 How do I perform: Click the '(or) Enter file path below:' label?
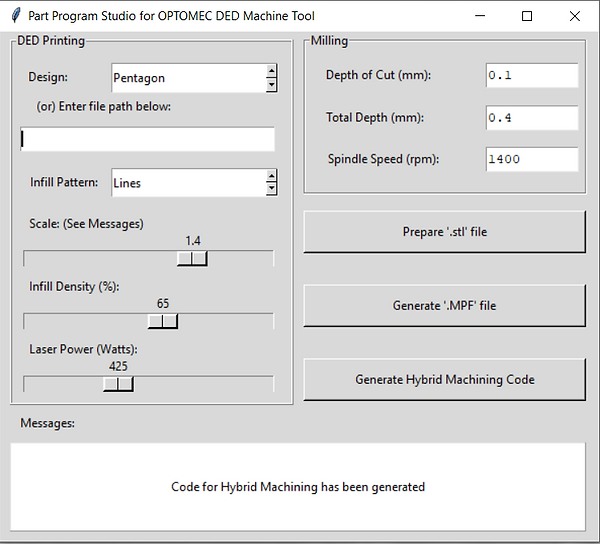103,106
